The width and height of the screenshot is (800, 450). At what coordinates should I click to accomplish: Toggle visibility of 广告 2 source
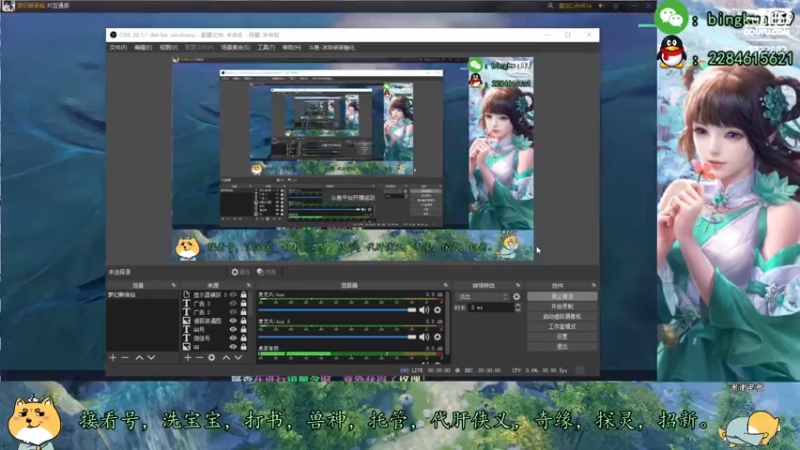point(233,312)
